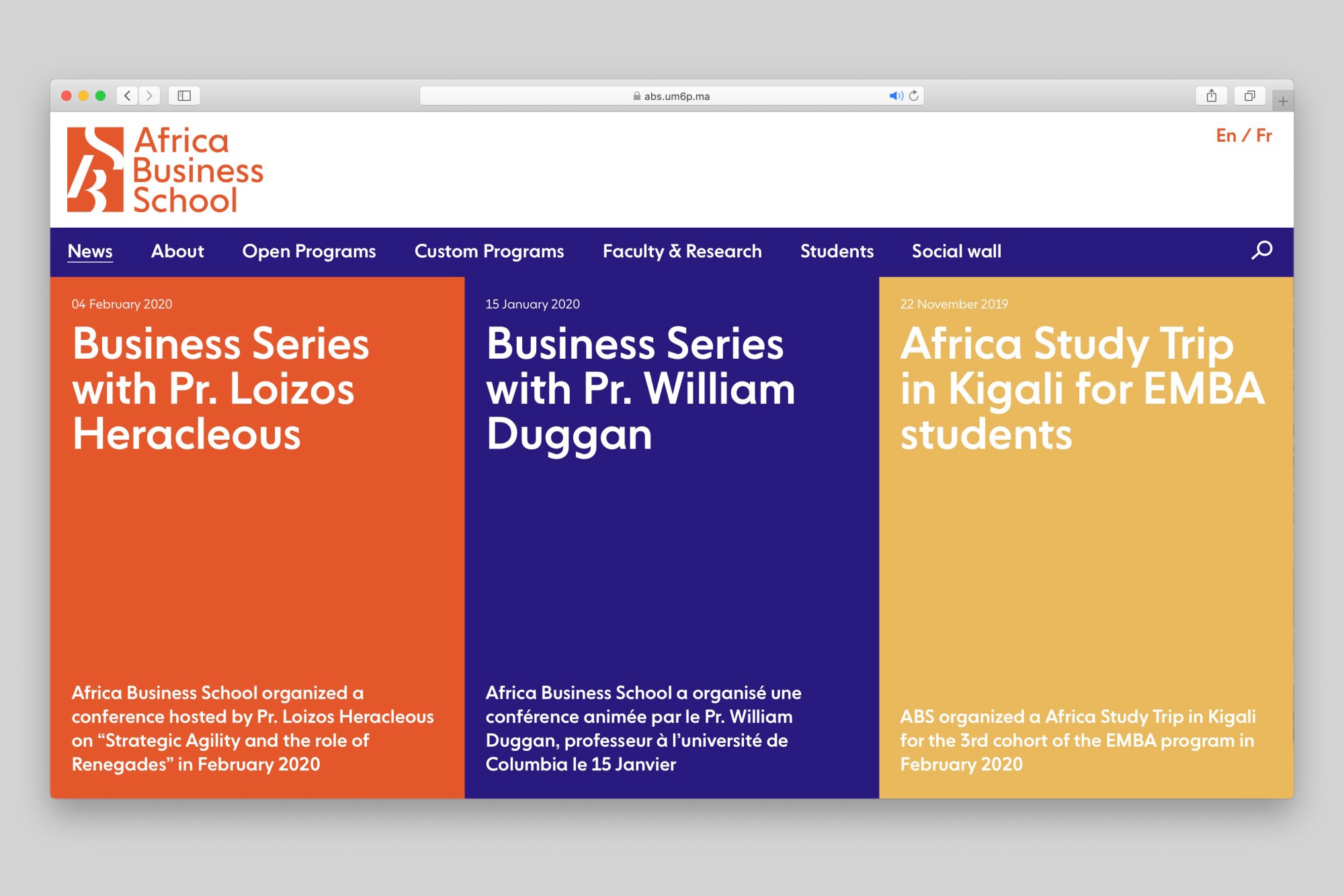Open the Share sheet icon

click(x=1211, y=96)
